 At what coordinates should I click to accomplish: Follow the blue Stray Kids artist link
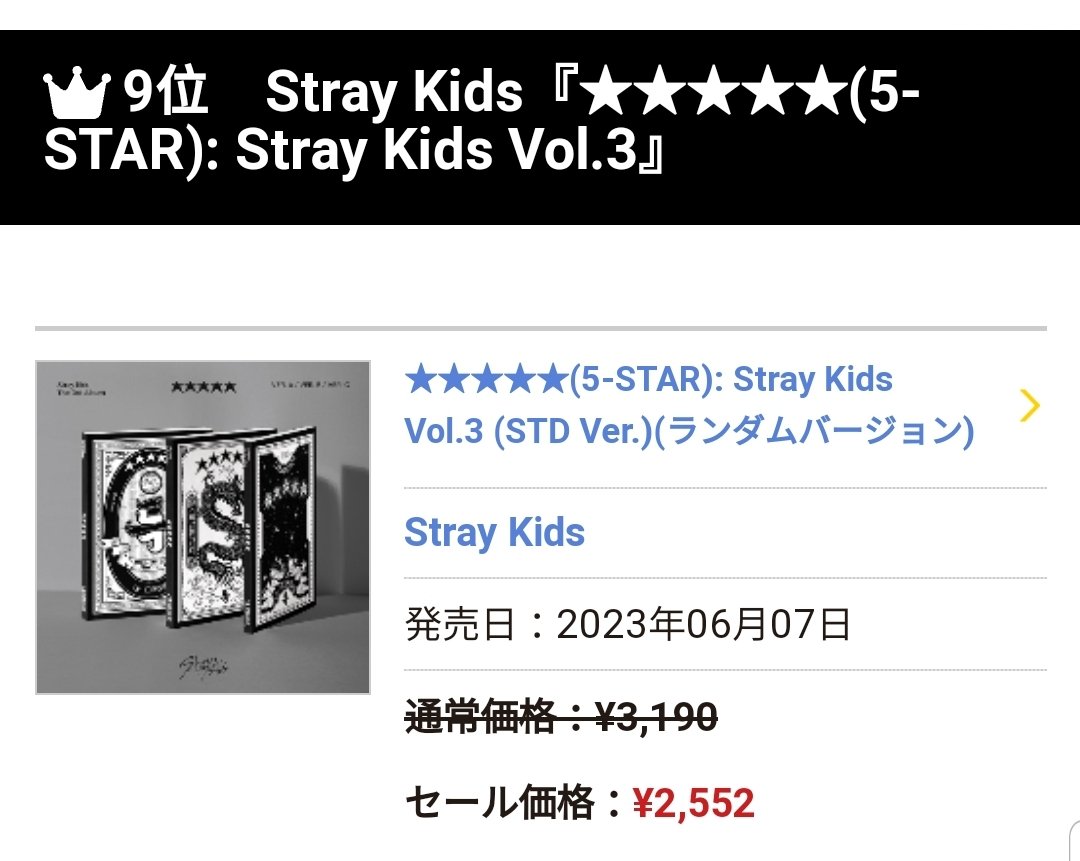click(x=495, y=532)
